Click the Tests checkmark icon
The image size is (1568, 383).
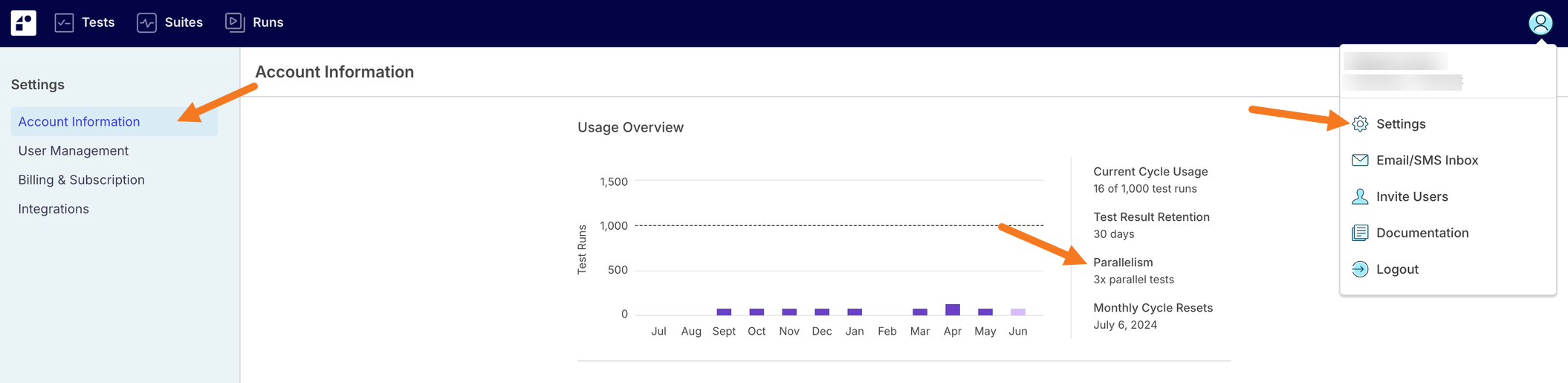[65, 23]
